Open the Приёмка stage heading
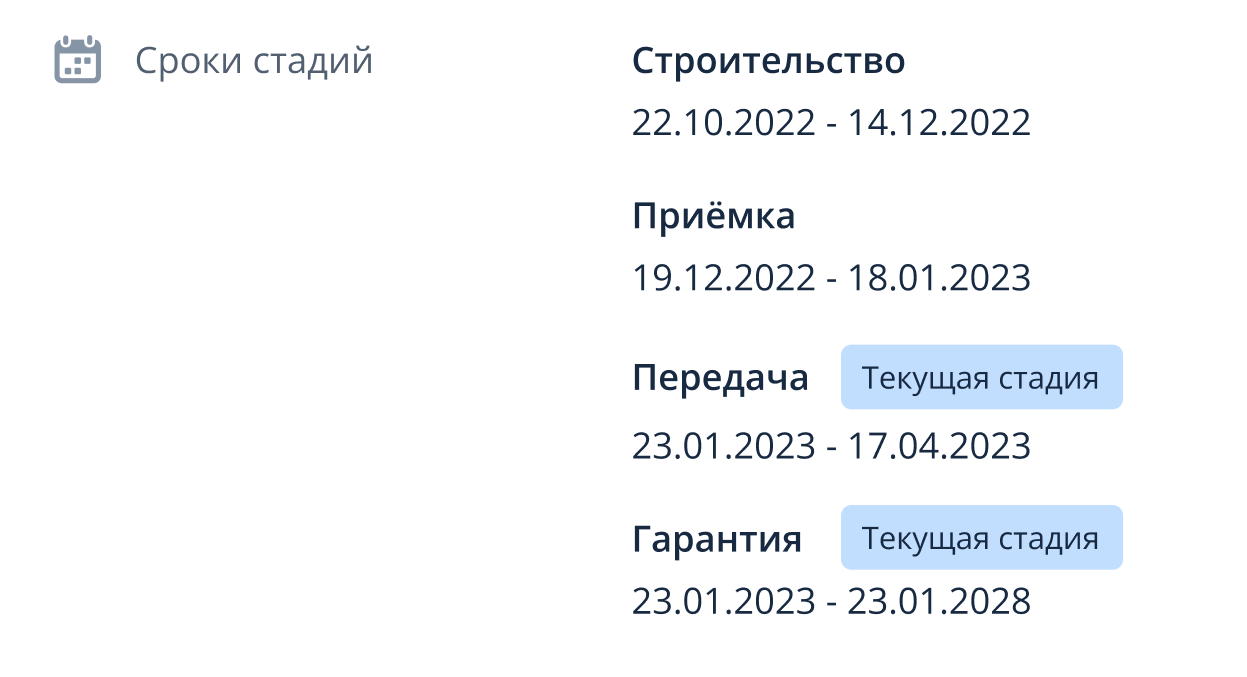This screenshot has width=1247, height=677. tap(713, 217)
